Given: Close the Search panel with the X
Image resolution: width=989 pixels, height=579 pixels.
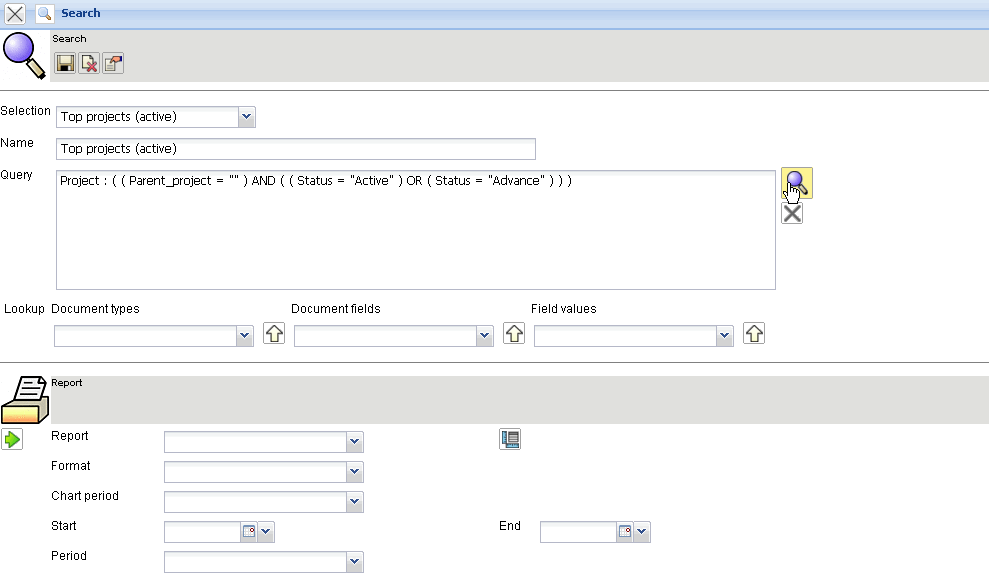Looking at the screenshot, I should point(15,14).
